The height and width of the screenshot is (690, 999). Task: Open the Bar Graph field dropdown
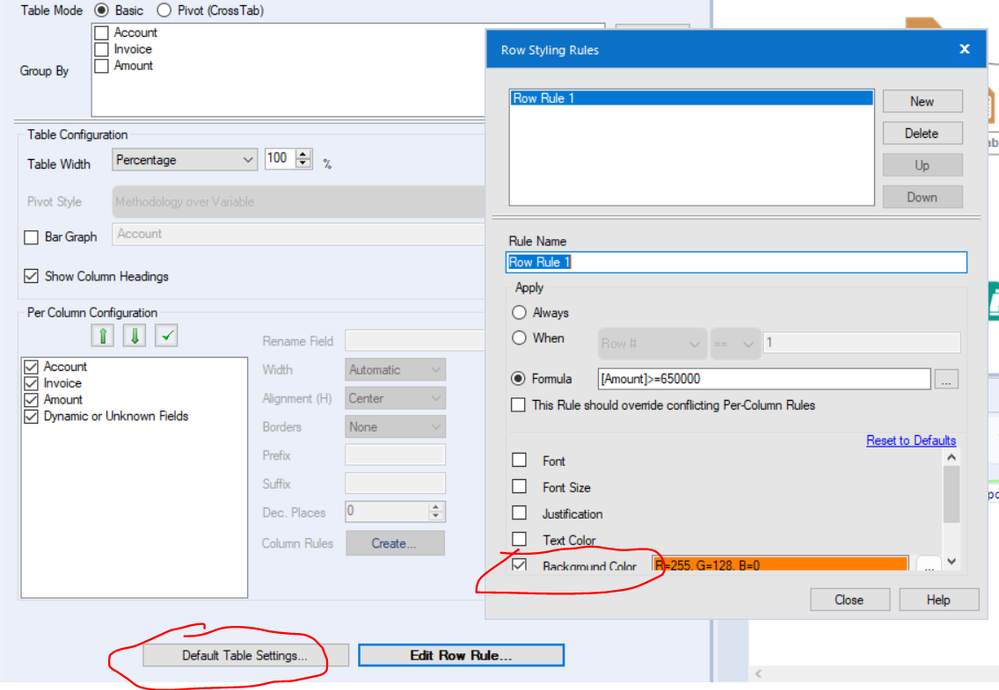(x=298, y=234)
